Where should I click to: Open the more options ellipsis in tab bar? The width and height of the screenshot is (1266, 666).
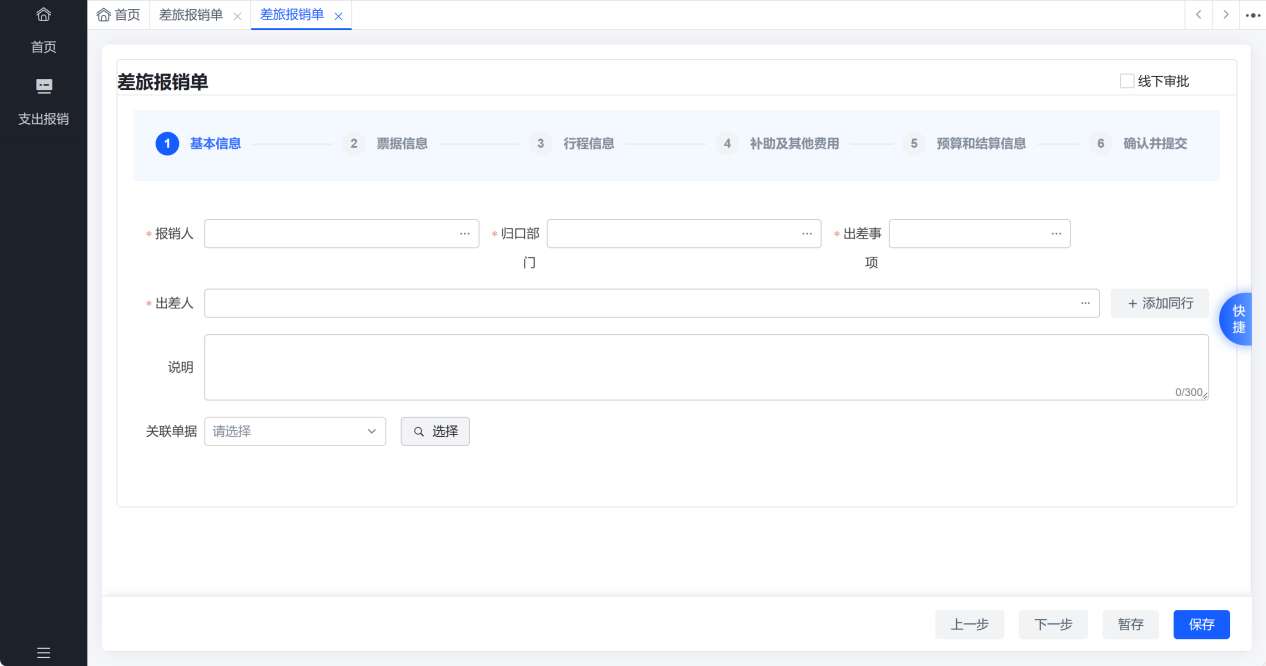[1253, 15]
